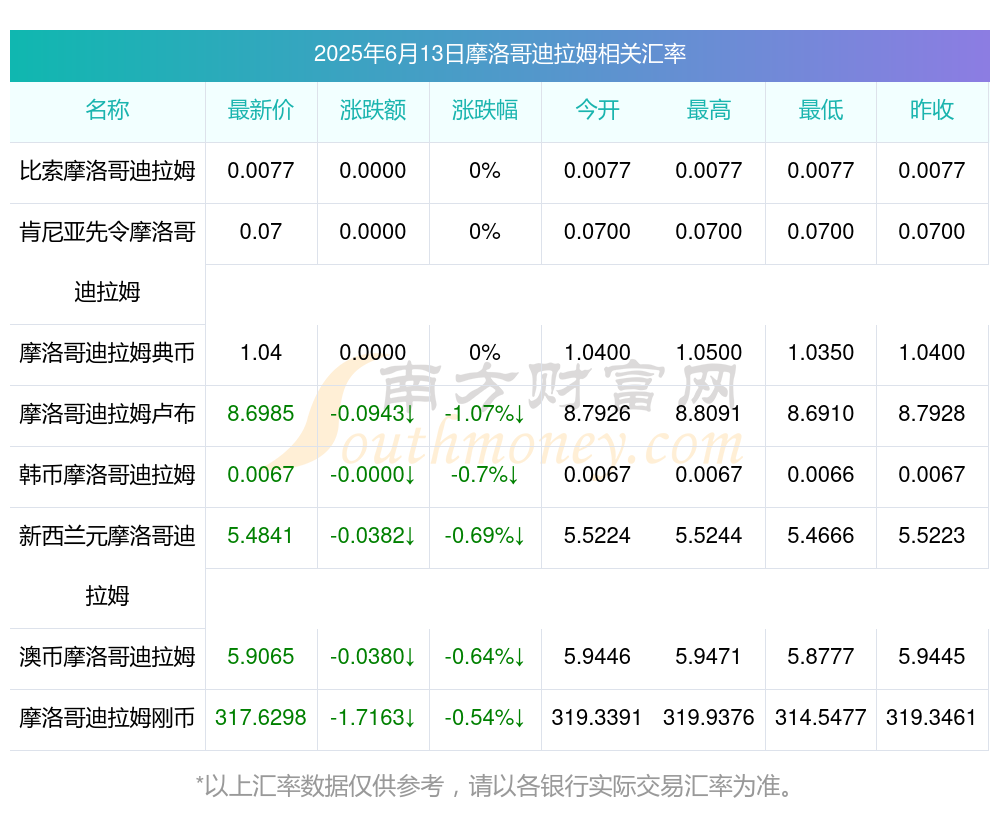Click the 2025年6月13日 title banner
The height and width of the screenshot is (817, 1000).
pyautogui.click(x=499, y=54)
